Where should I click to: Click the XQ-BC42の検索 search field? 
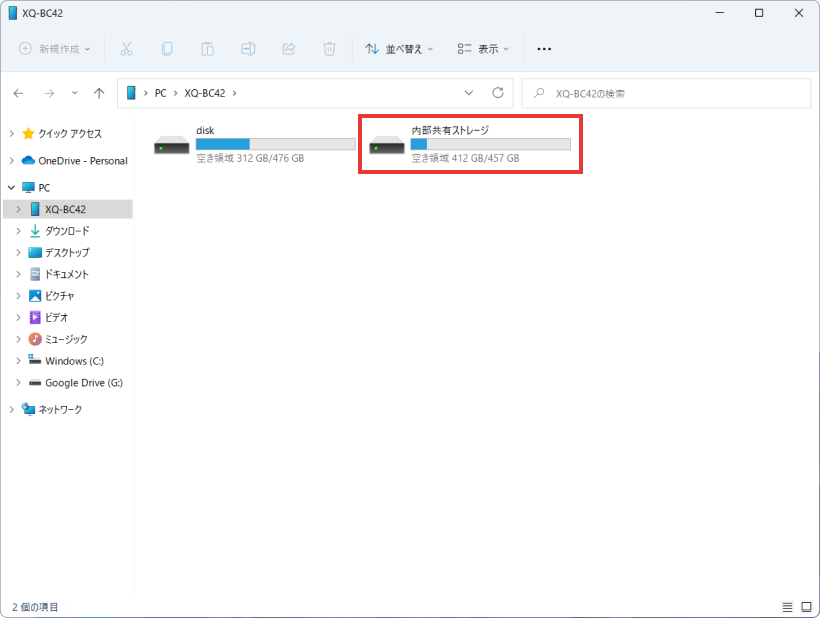666,93
